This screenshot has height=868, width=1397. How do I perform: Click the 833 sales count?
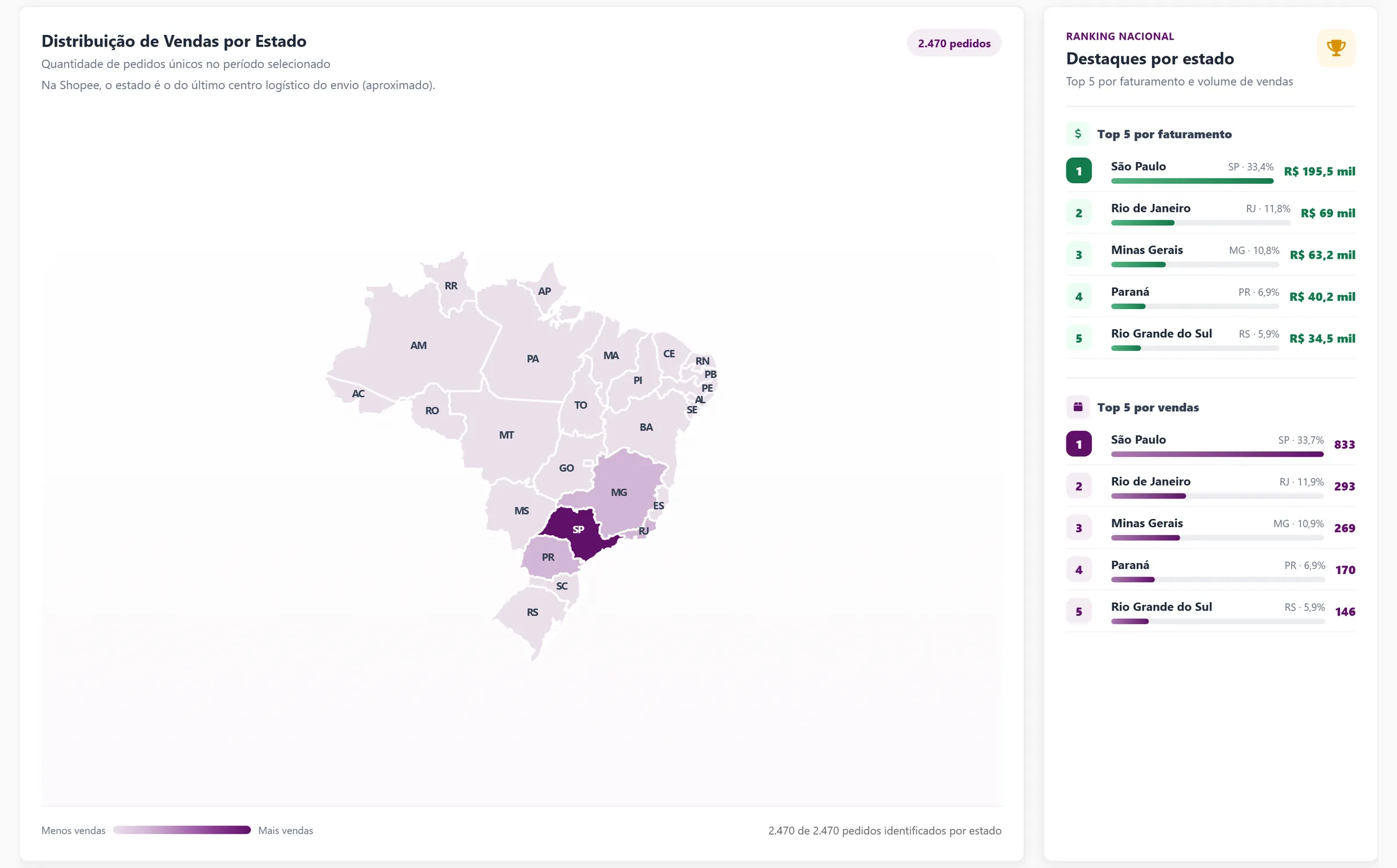(x=1345, y=444)
